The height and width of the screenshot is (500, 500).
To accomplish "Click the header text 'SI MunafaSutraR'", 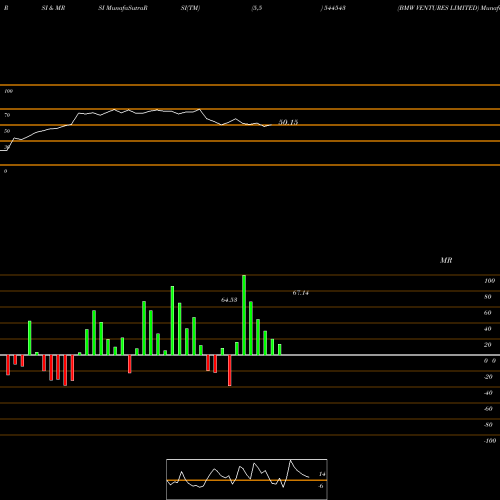I will point(123,8).
